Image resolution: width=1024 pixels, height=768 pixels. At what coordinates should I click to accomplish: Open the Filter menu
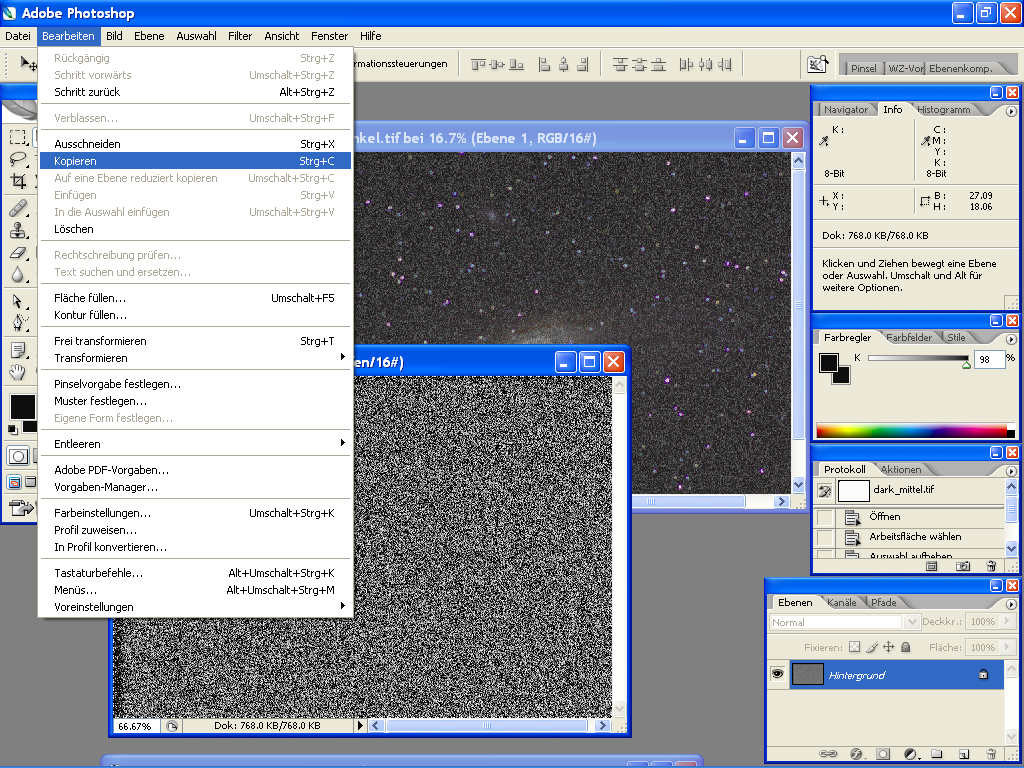[x=240, y=36]
